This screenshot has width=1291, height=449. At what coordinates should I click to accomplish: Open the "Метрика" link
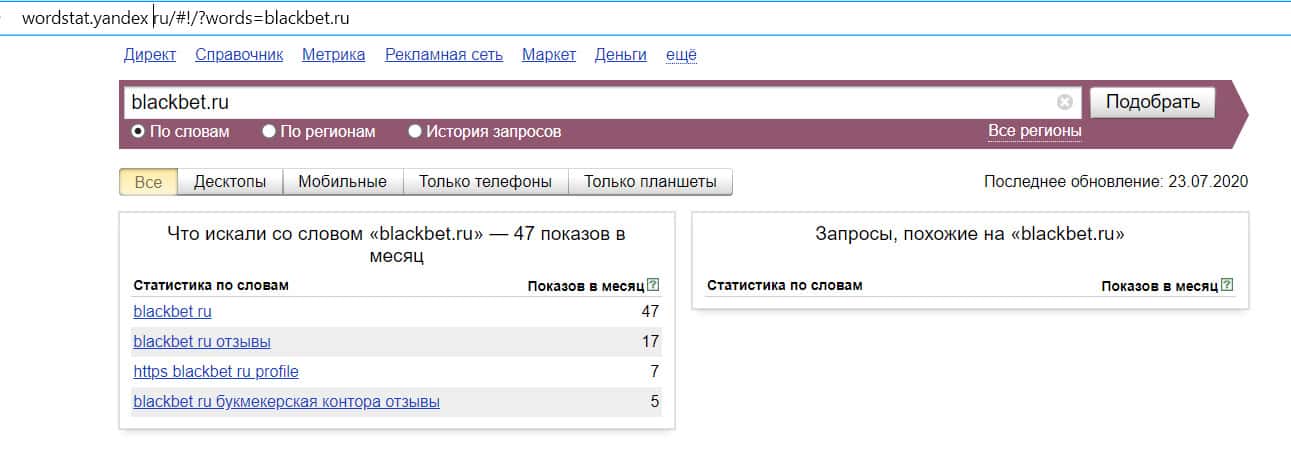(334, 55)
